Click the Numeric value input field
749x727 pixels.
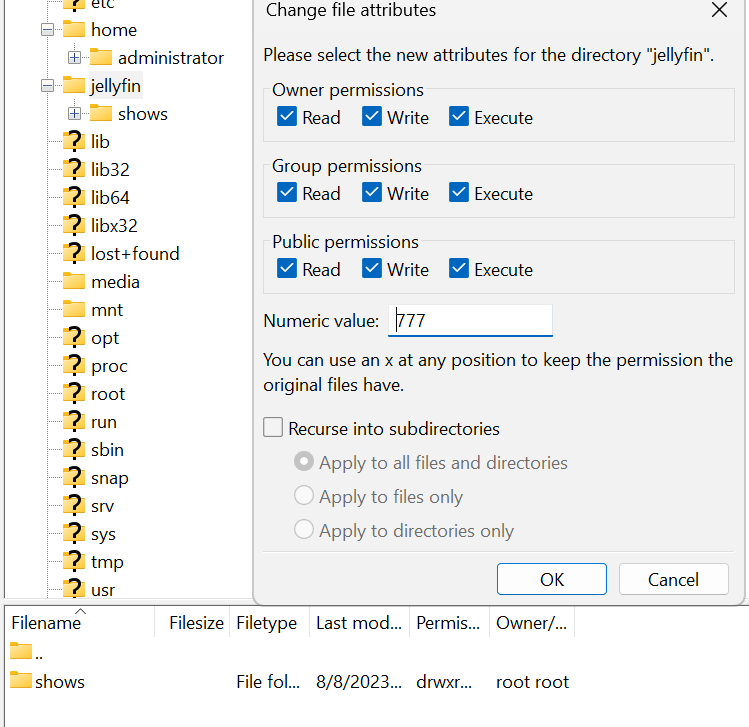pos(470,321)
